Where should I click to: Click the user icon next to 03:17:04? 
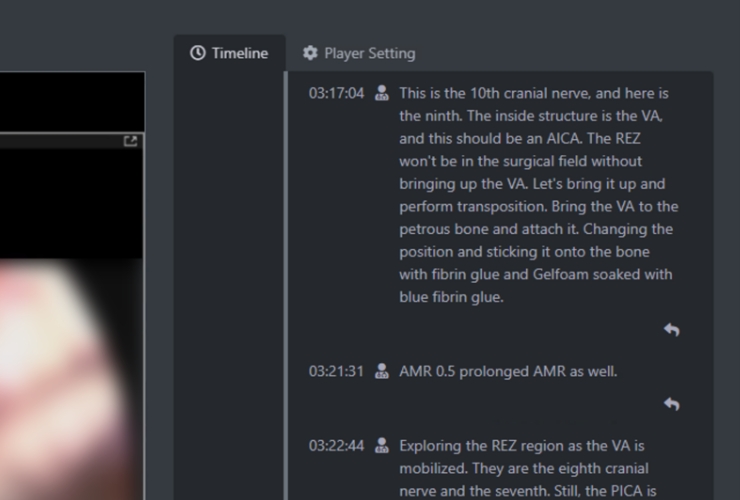click(x=381, y=93)
